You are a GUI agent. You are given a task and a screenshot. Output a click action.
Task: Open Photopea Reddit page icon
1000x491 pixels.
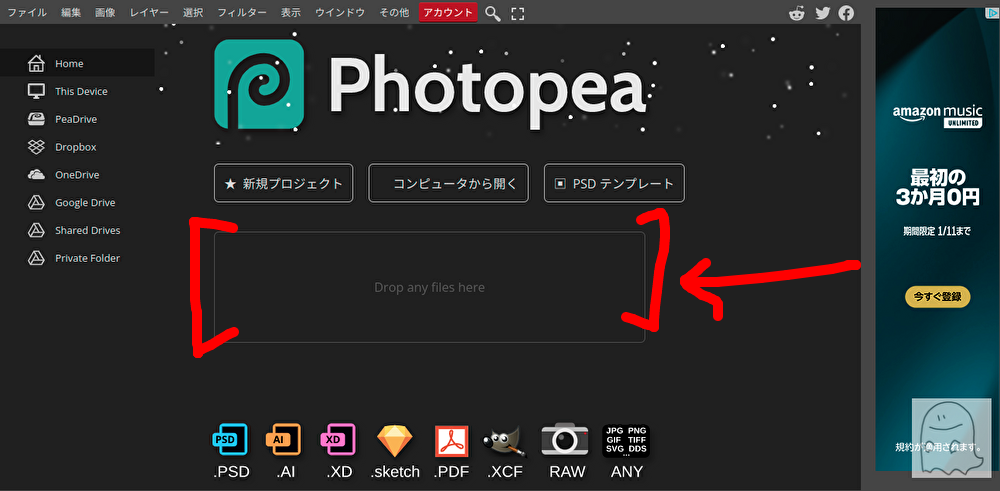tap(797, 13)
